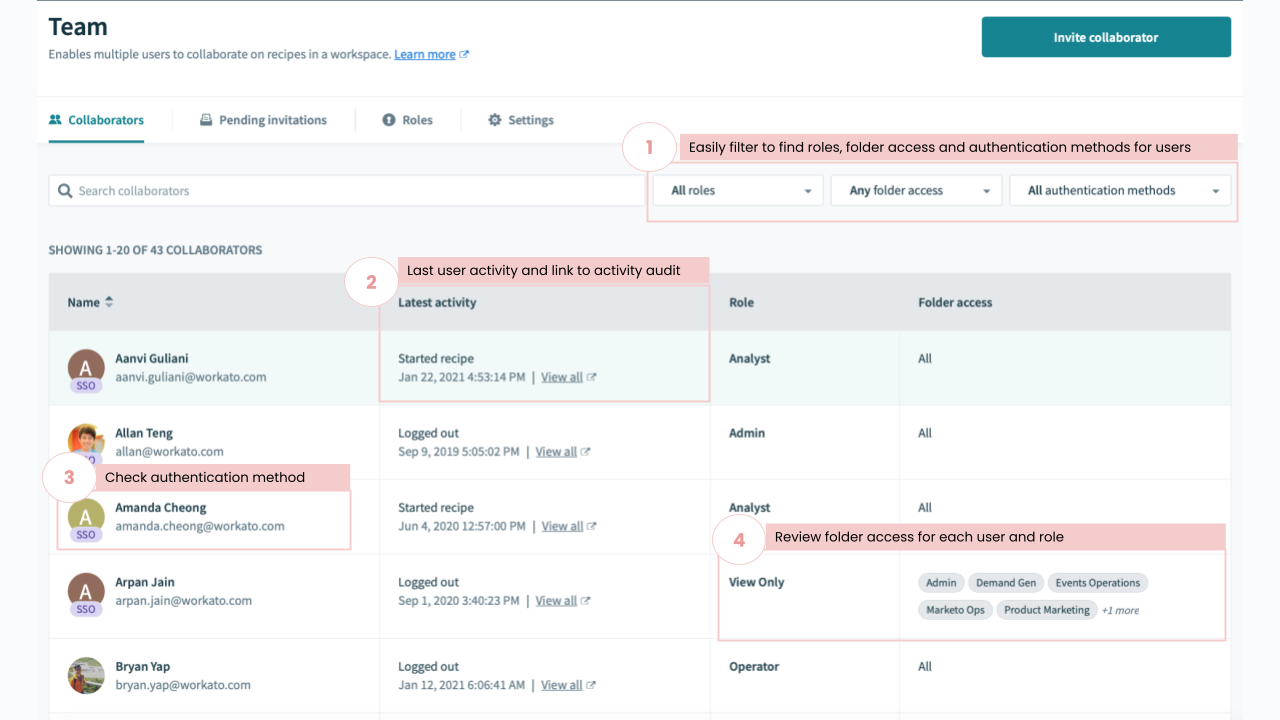This screenshot has height=720, width=1280.
Task: Select the email allan@workato.com
Action: click(x=169, y=452)
